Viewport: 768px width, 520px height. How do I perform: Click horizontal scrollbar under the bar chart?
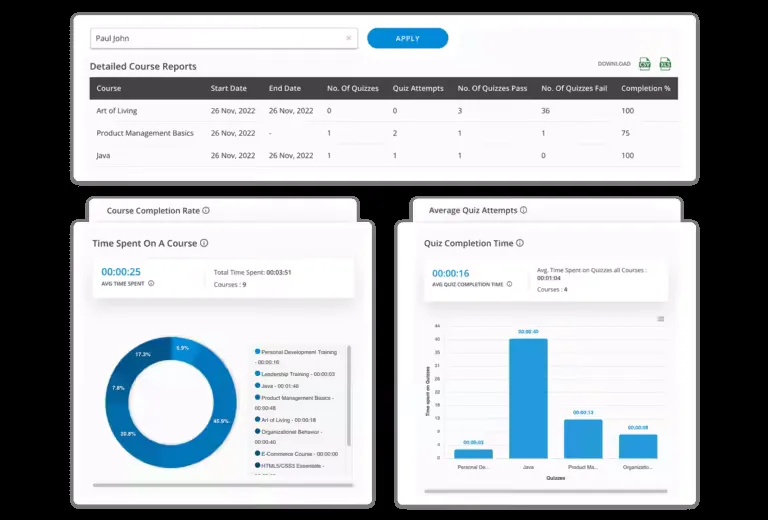(546, 491)
